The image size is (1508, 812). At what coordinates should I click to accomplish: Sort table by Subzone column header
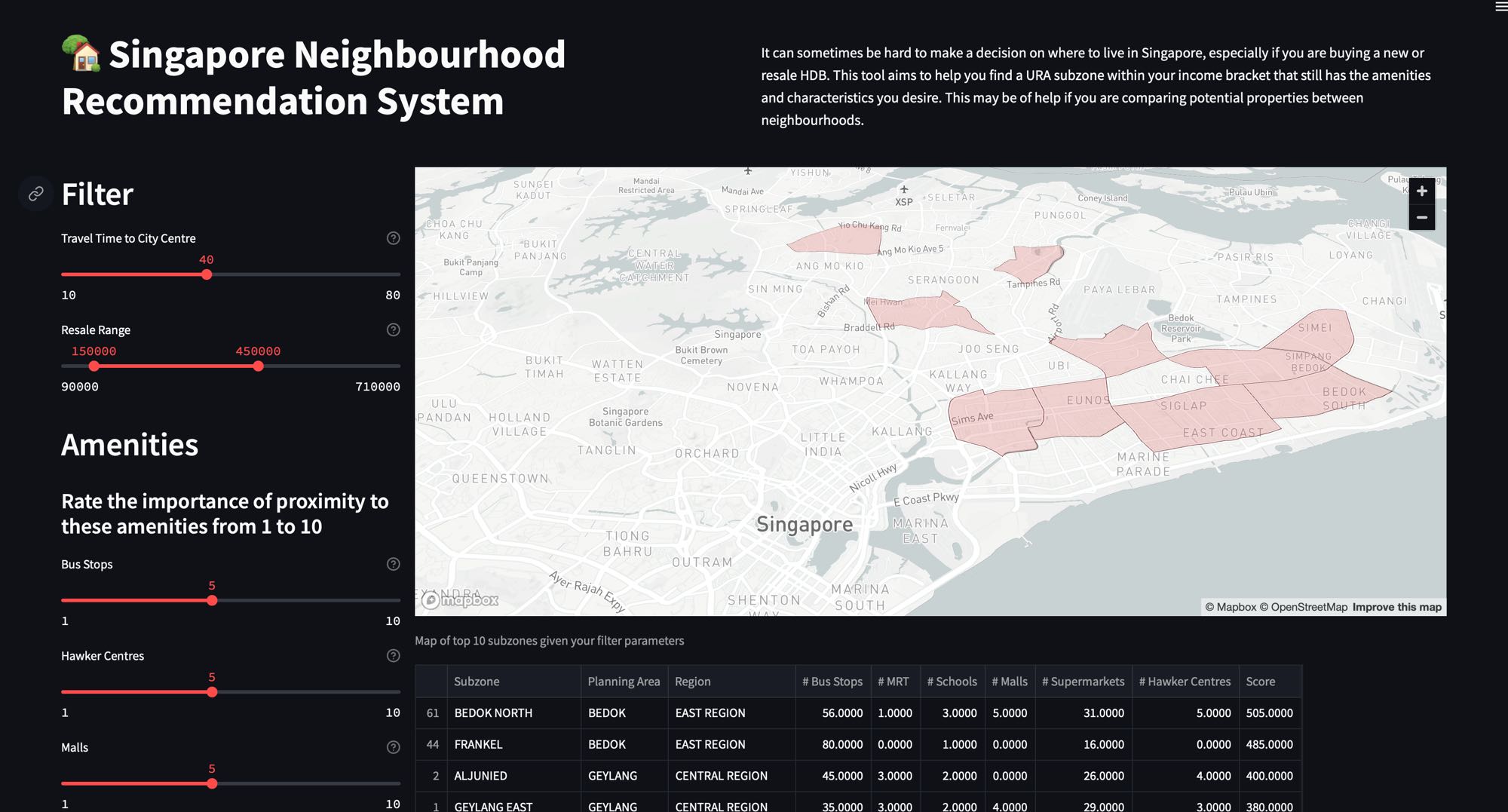(x=513, y=682)
